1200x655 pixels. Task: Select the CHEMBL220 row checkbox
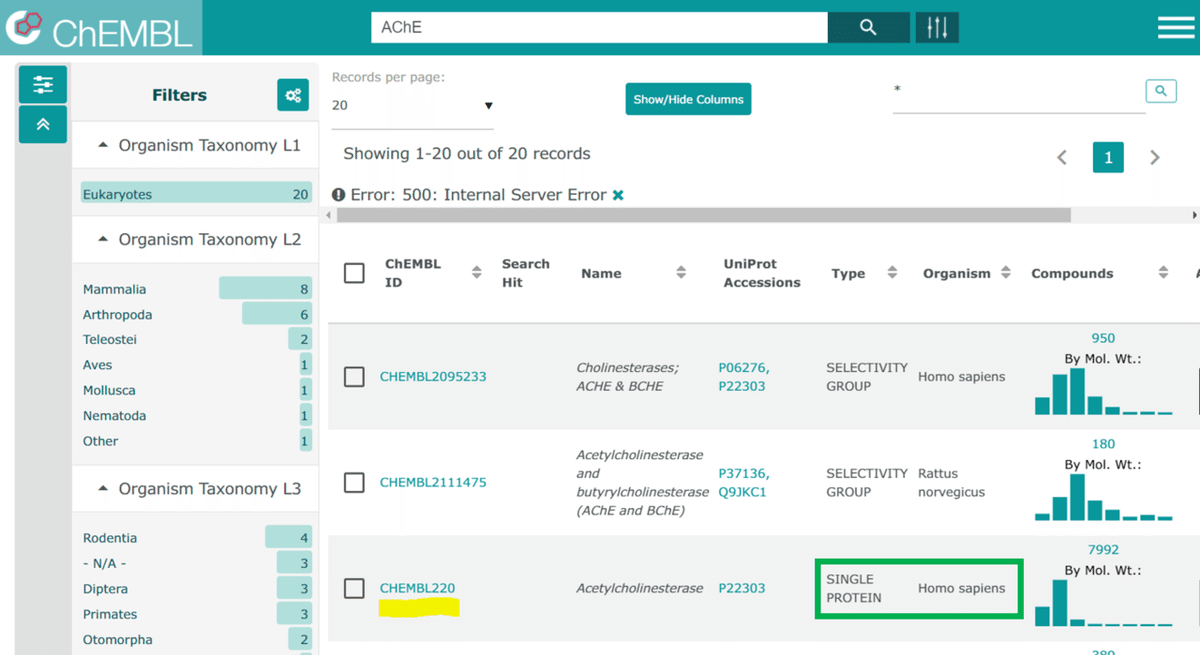point(354,588)
